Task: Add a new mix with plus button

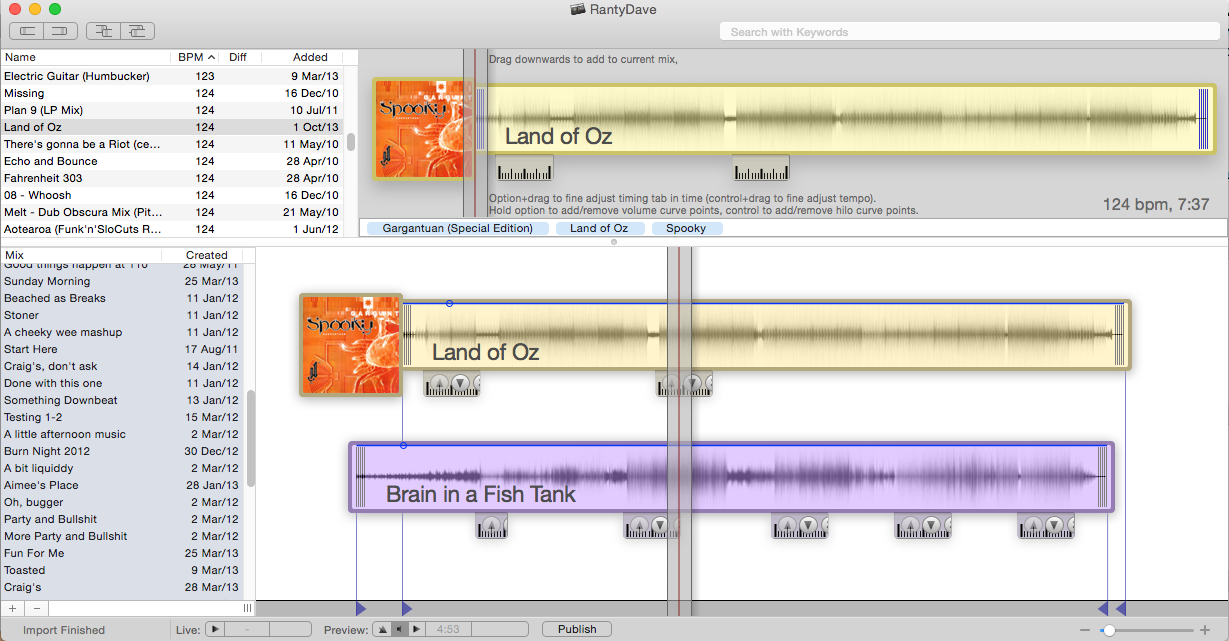Action: pos(12,608)
